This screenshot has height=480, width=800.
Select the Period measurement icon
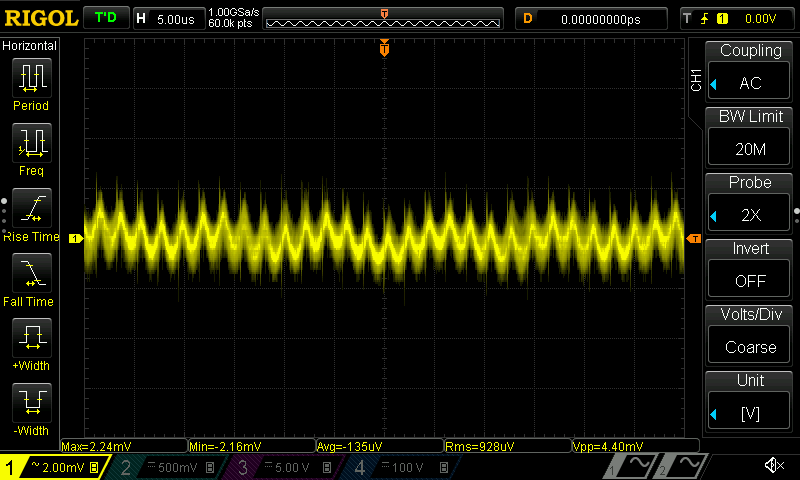[32, 78]
